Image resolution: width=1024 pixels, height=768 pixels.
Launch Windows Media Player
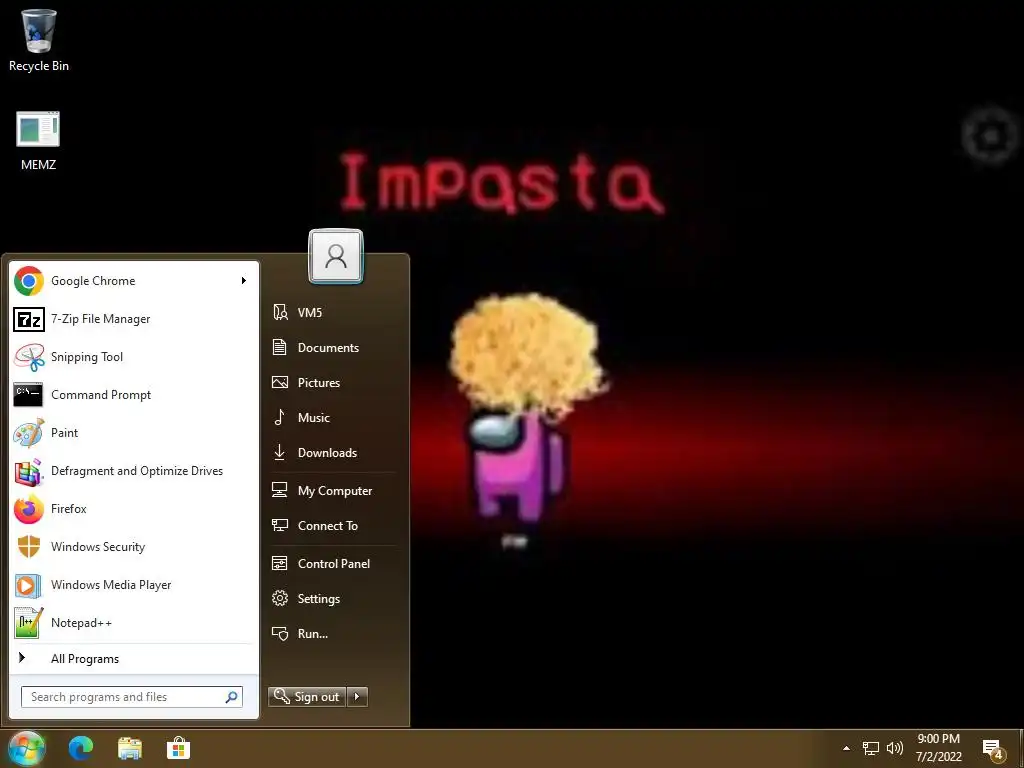[x=134, y=584]
